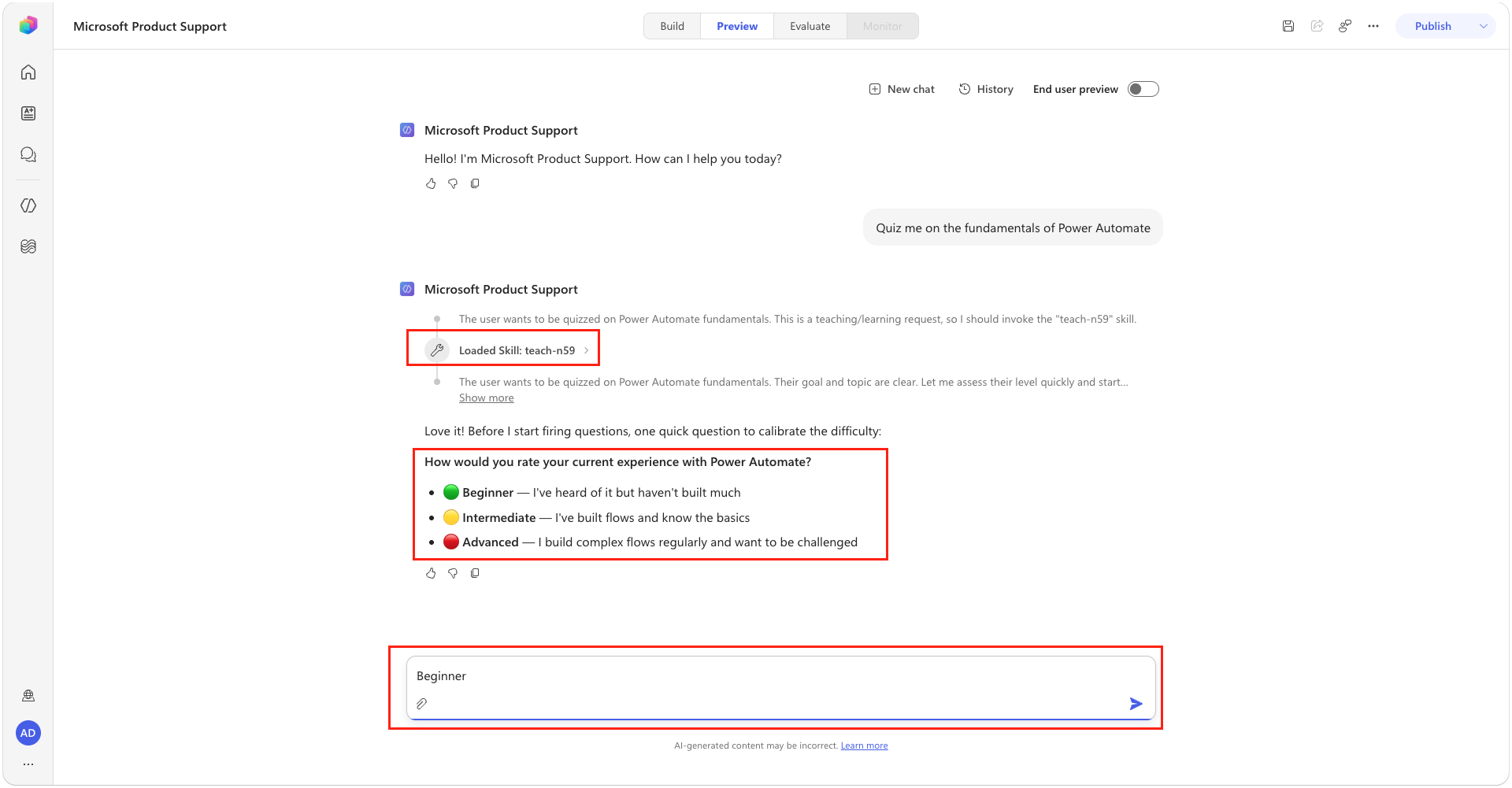Click 'How would you rate your current experience' question

(617, 462)
